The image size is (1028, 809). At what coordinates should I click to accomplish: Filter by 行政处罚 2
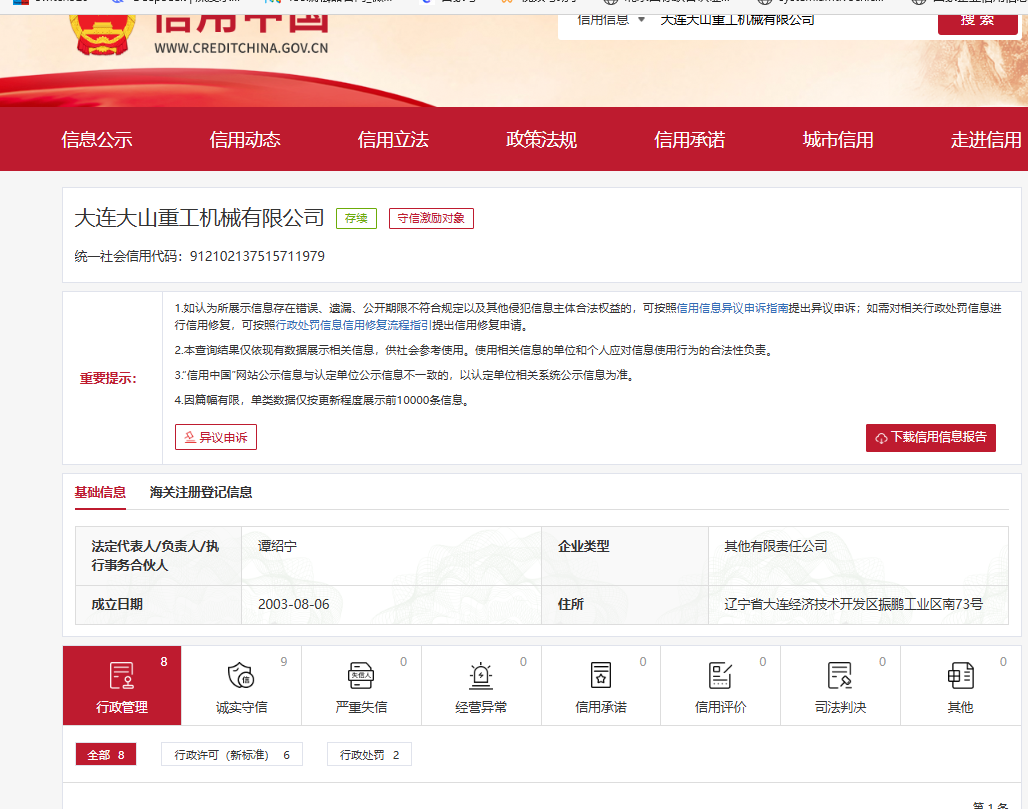pyautogui.click(x=369, y=755)
